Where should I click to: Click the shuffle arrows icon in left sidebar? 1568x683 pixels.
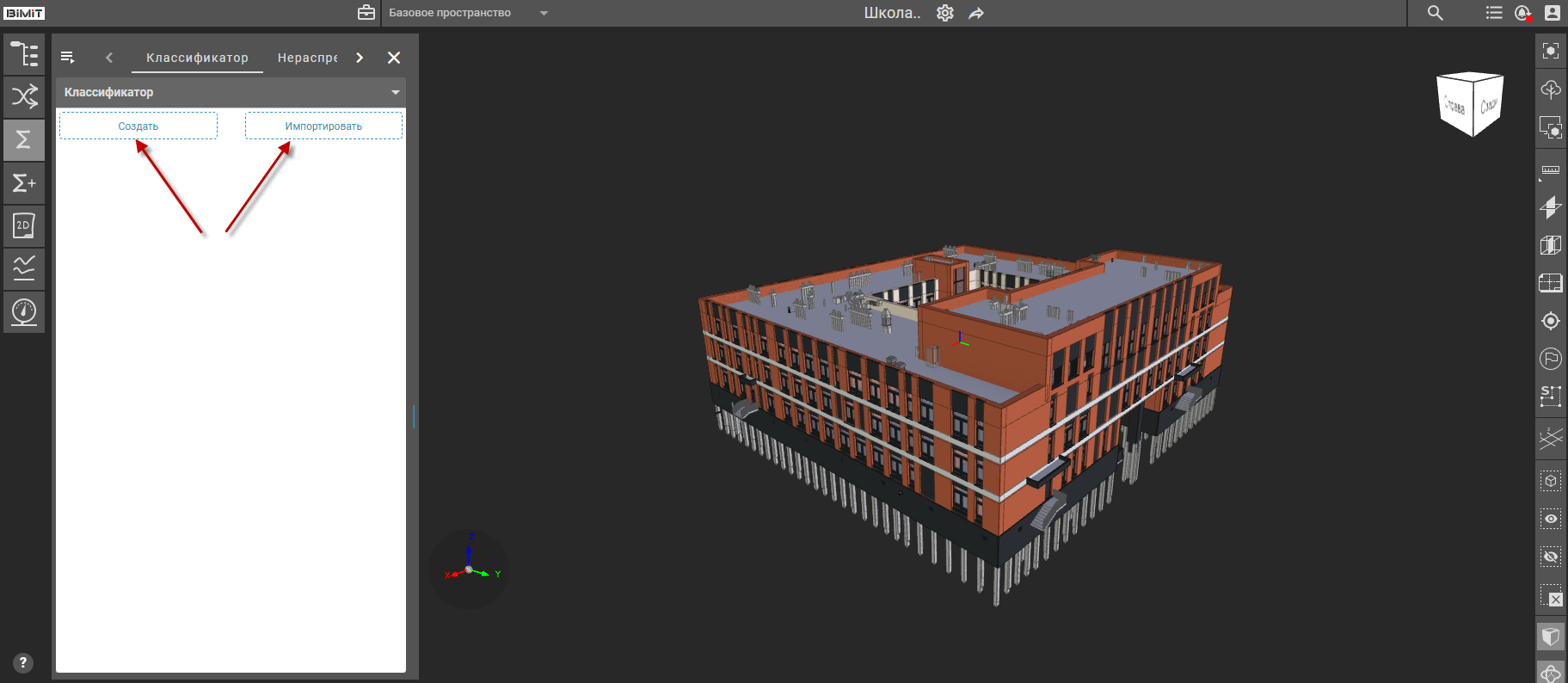(24, 96)
